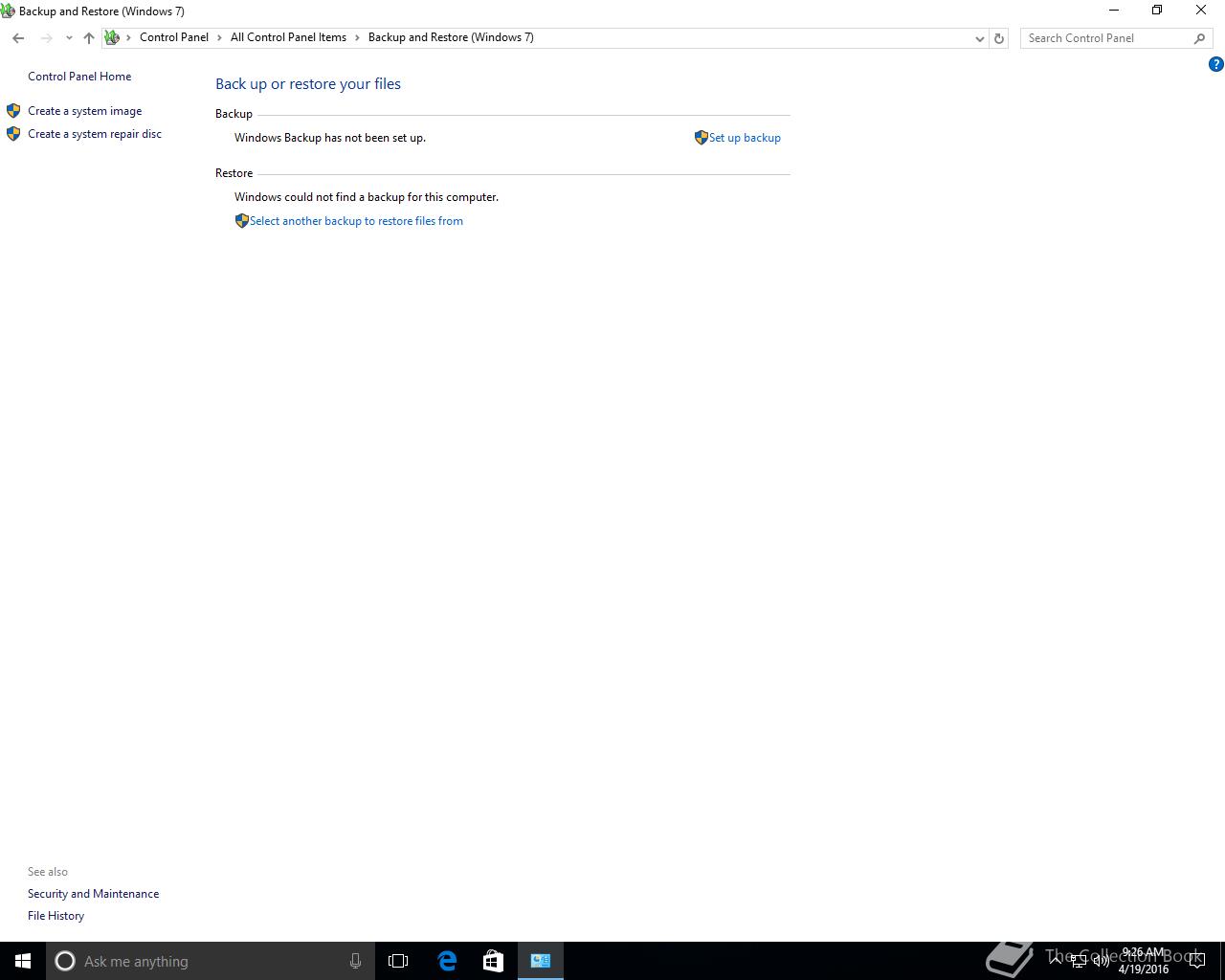Open Task View on the taskbar
Viewport: 1225px width, 980px height.
click(398, 961)
